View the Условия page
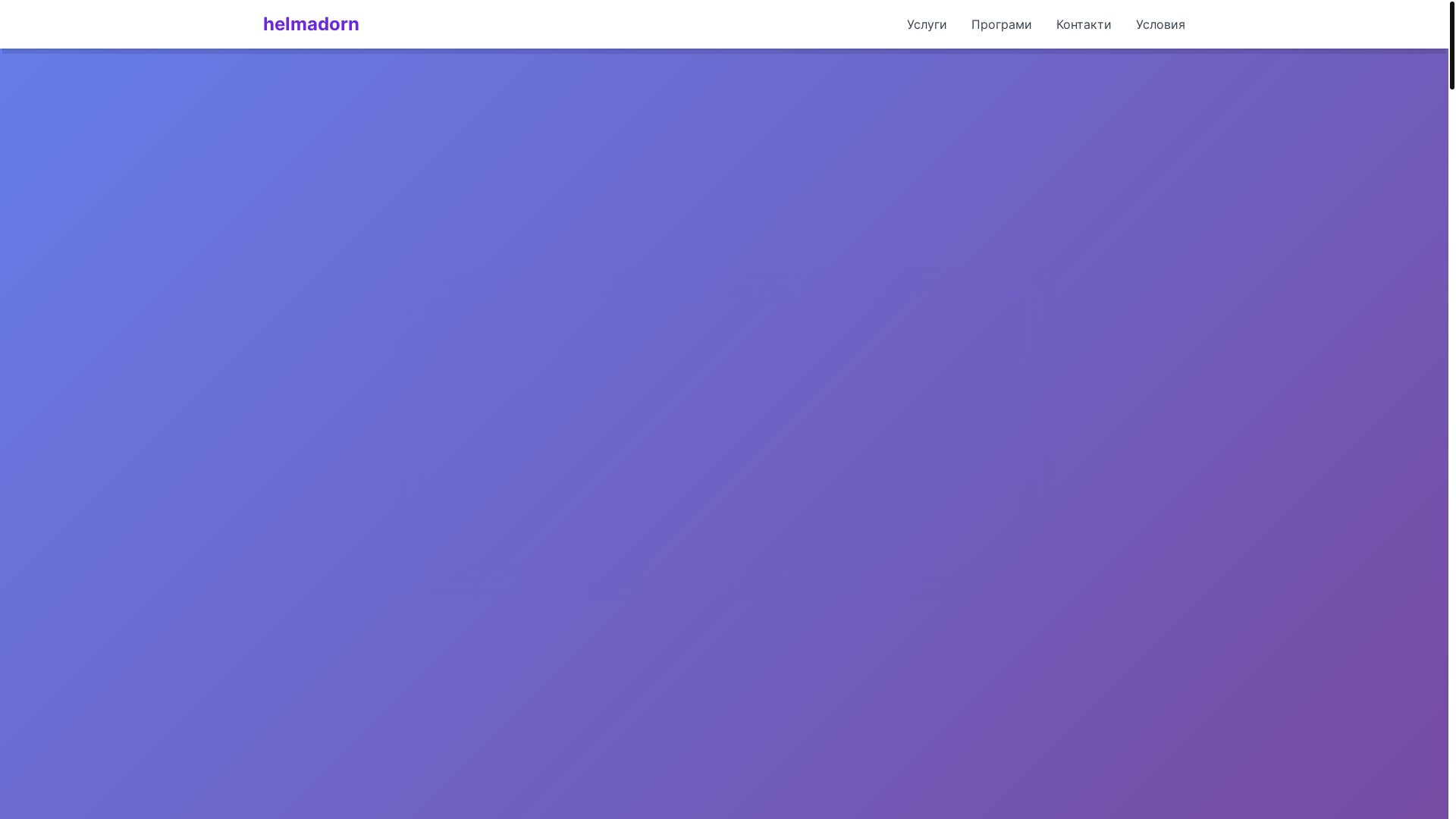Screen dimensions: 1456x819 (1160, 24)
